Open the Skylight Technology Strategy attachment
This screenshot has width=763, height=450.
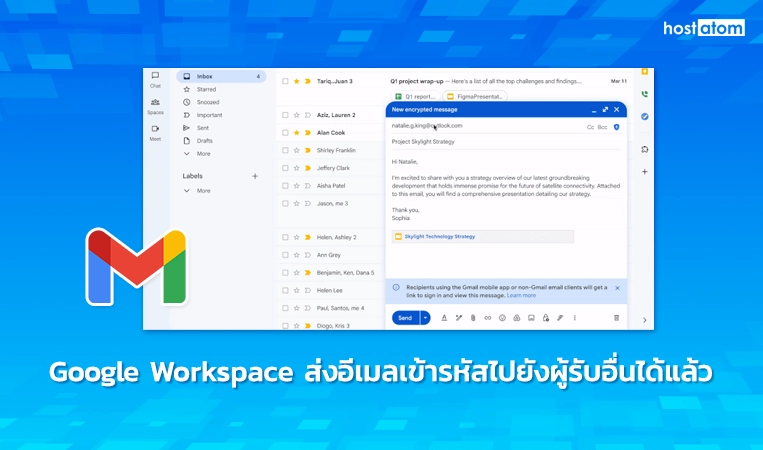pyautogui.click(x=483, y=236)
